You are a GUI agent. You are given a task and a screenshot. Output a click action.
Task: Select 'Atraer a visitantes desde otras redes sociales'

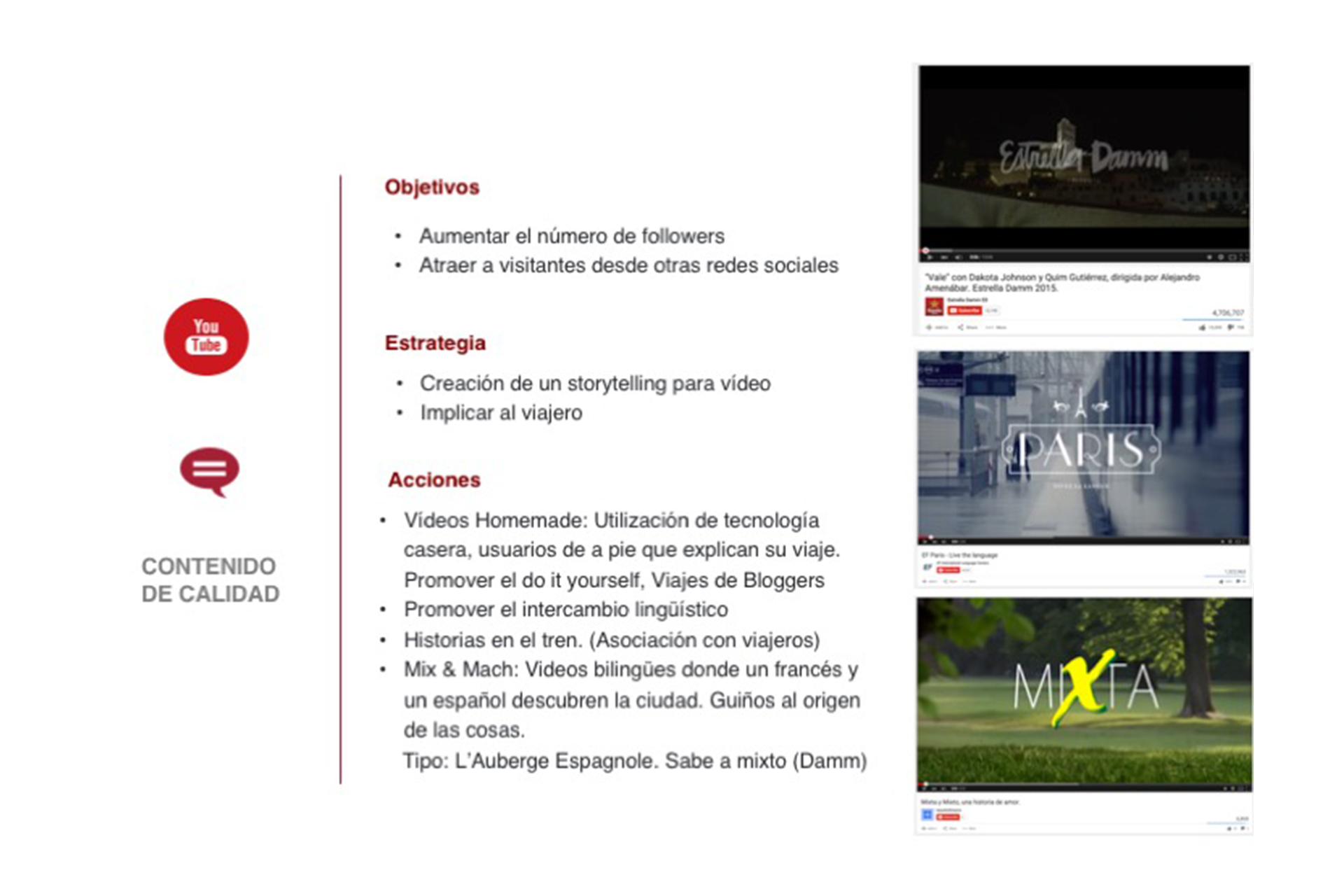click(x=629, y=265)
